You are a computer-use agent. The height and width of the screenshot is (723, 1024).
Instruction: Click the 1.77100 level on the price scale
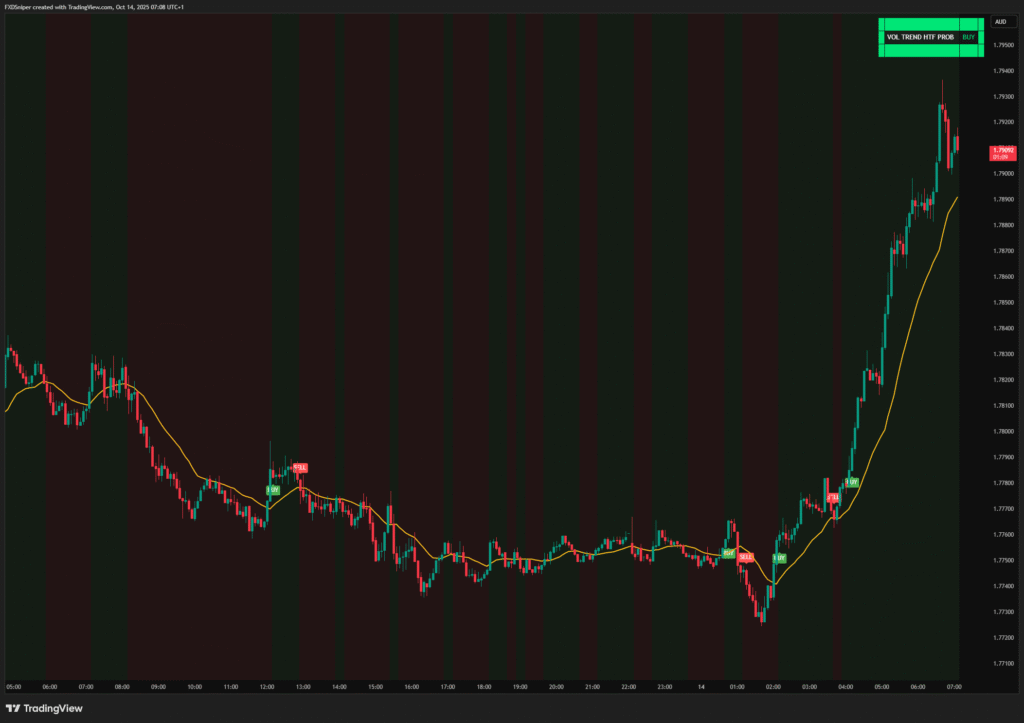coord(1003,663)
